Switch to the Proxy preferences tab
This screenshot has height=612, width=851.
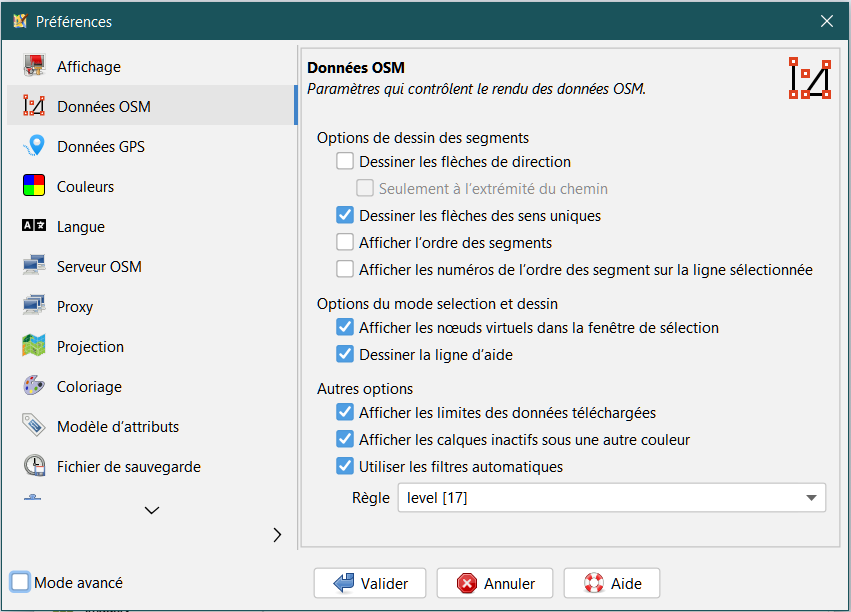(x=75, y=307)
